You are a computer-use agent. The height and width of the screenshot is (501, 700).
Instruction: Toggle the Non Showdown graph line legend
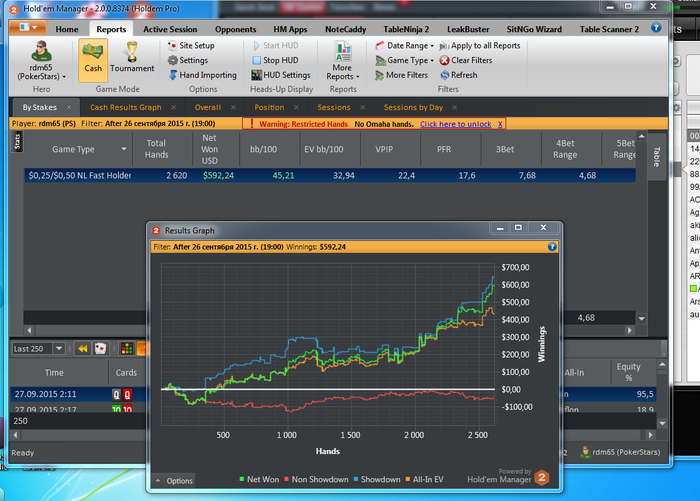click(x=317, y=479)
